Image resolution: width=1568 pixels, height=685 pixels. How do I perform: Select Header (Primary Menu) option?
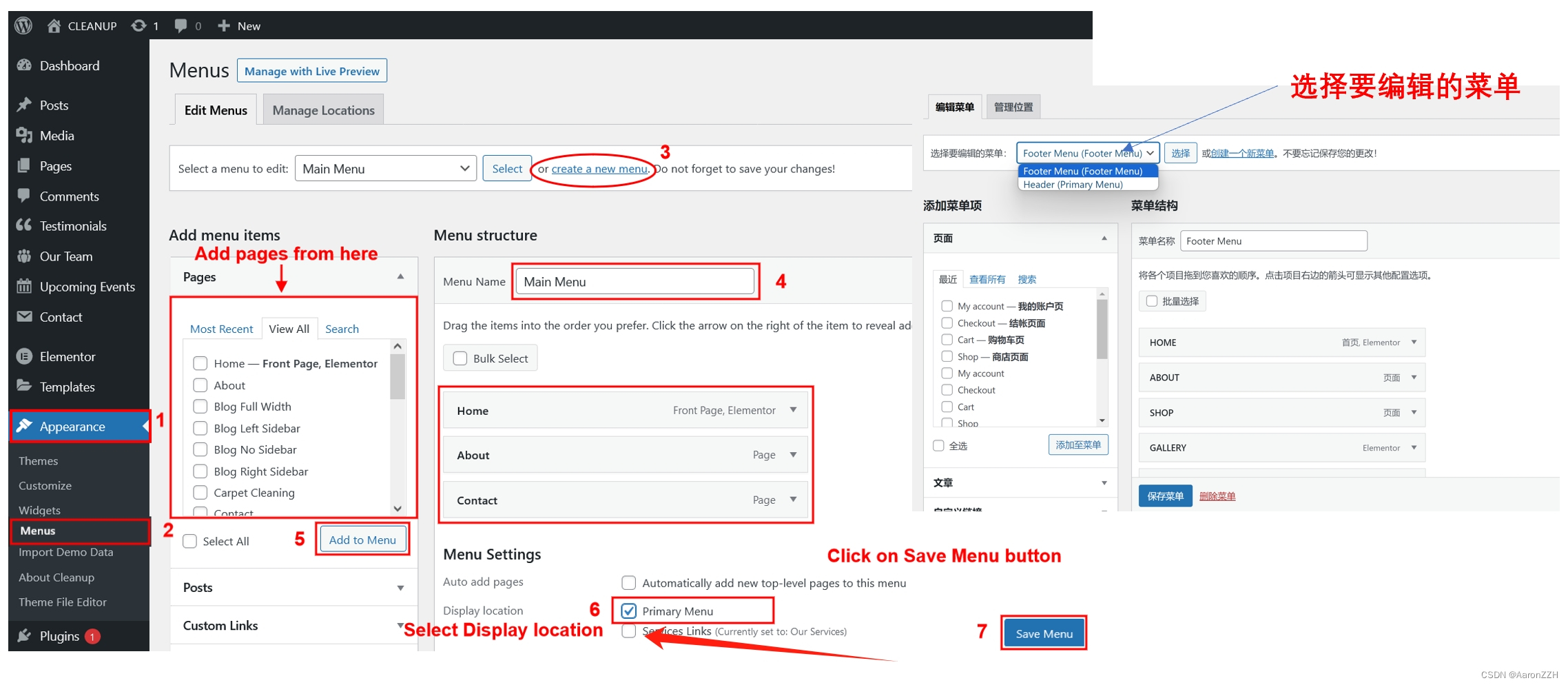1087,185
